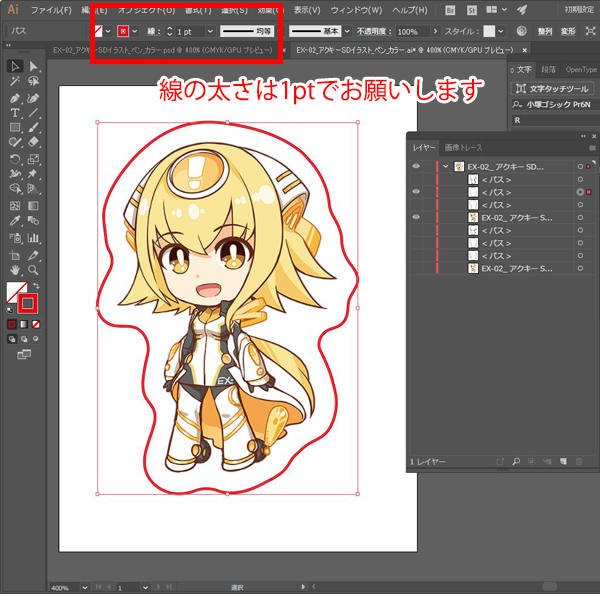Click the 小塚ゴシック Pr6N font field
This screenshot has height=594, width=600.
click(x=559, y=104)
